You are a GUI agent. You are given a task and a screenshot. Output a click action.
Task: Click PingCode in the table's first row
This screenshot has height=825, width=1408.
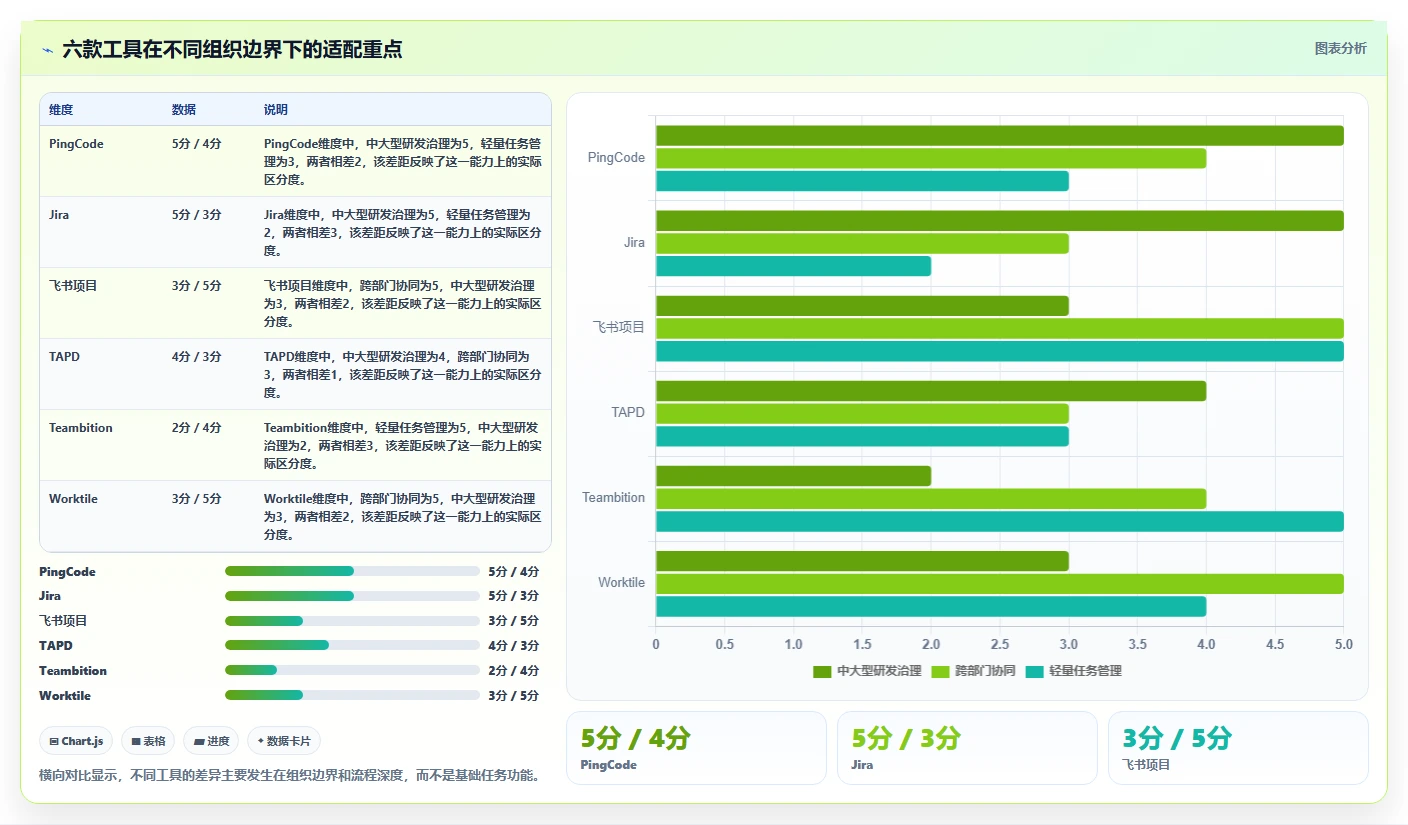pyautogui.click(x=76, y=144)
